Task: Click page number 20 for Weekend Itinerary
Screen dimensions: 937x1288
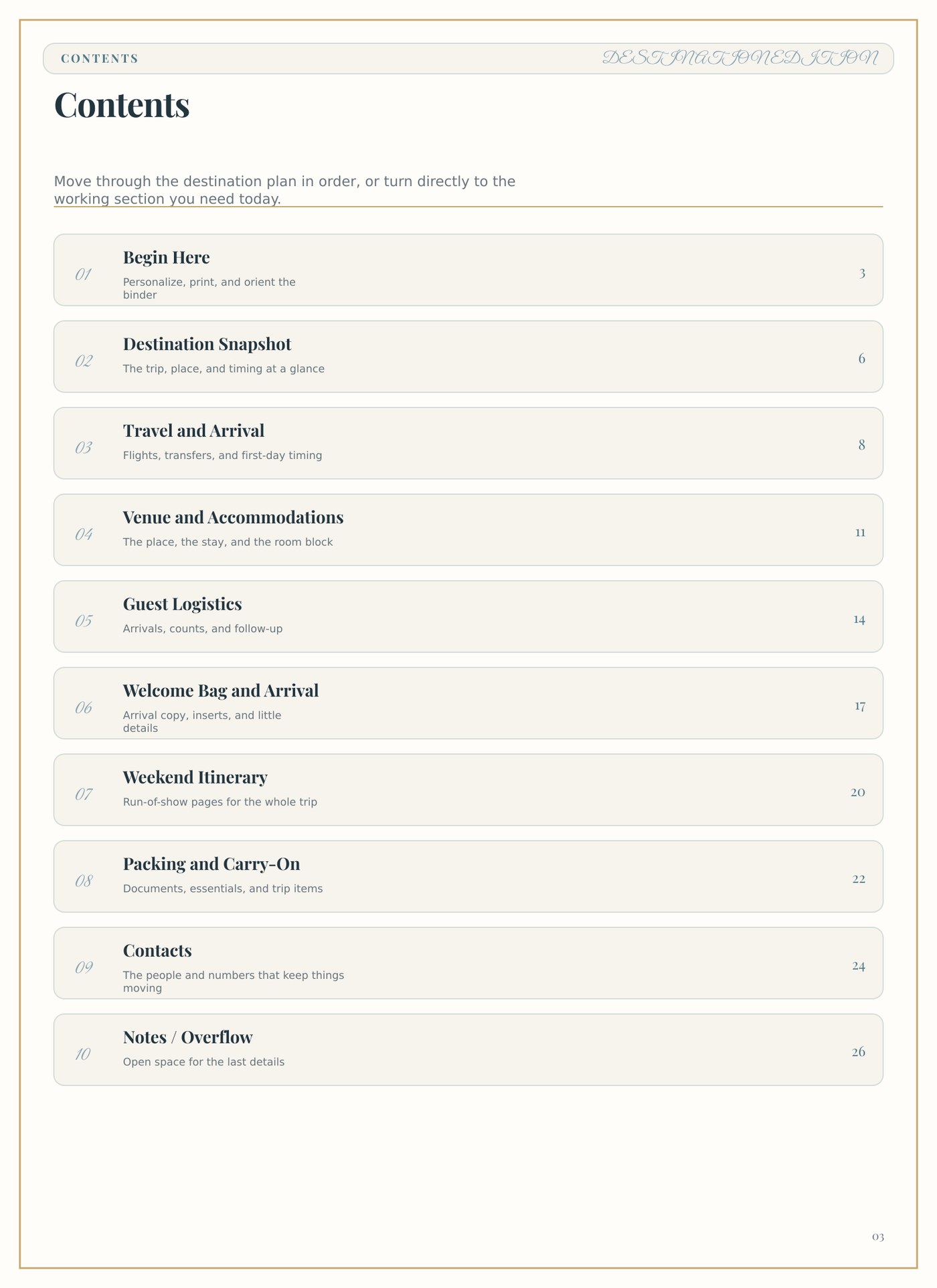Action: pyautogui.click(x=858, y=792)
